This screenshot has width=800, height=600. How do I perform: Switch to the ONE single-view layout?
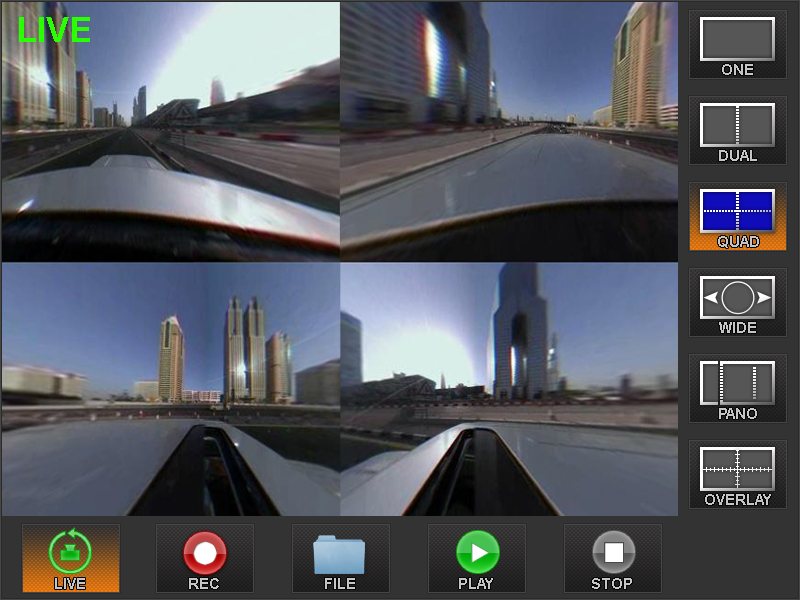click(737, 44)
